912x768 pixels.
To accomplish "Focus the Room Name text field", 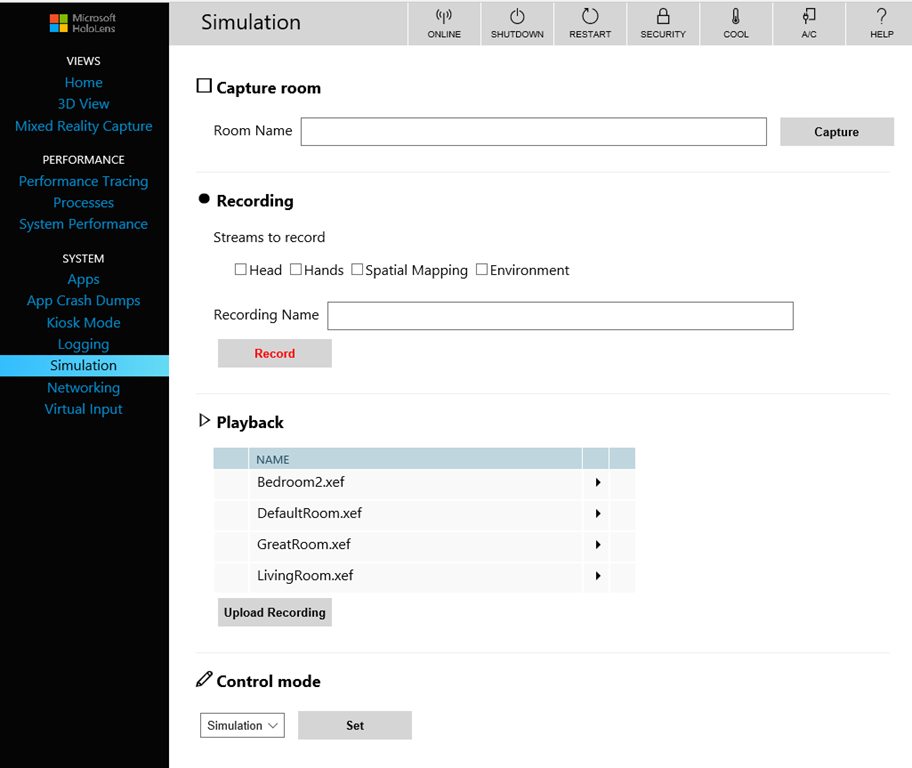I will pos(533,132).
